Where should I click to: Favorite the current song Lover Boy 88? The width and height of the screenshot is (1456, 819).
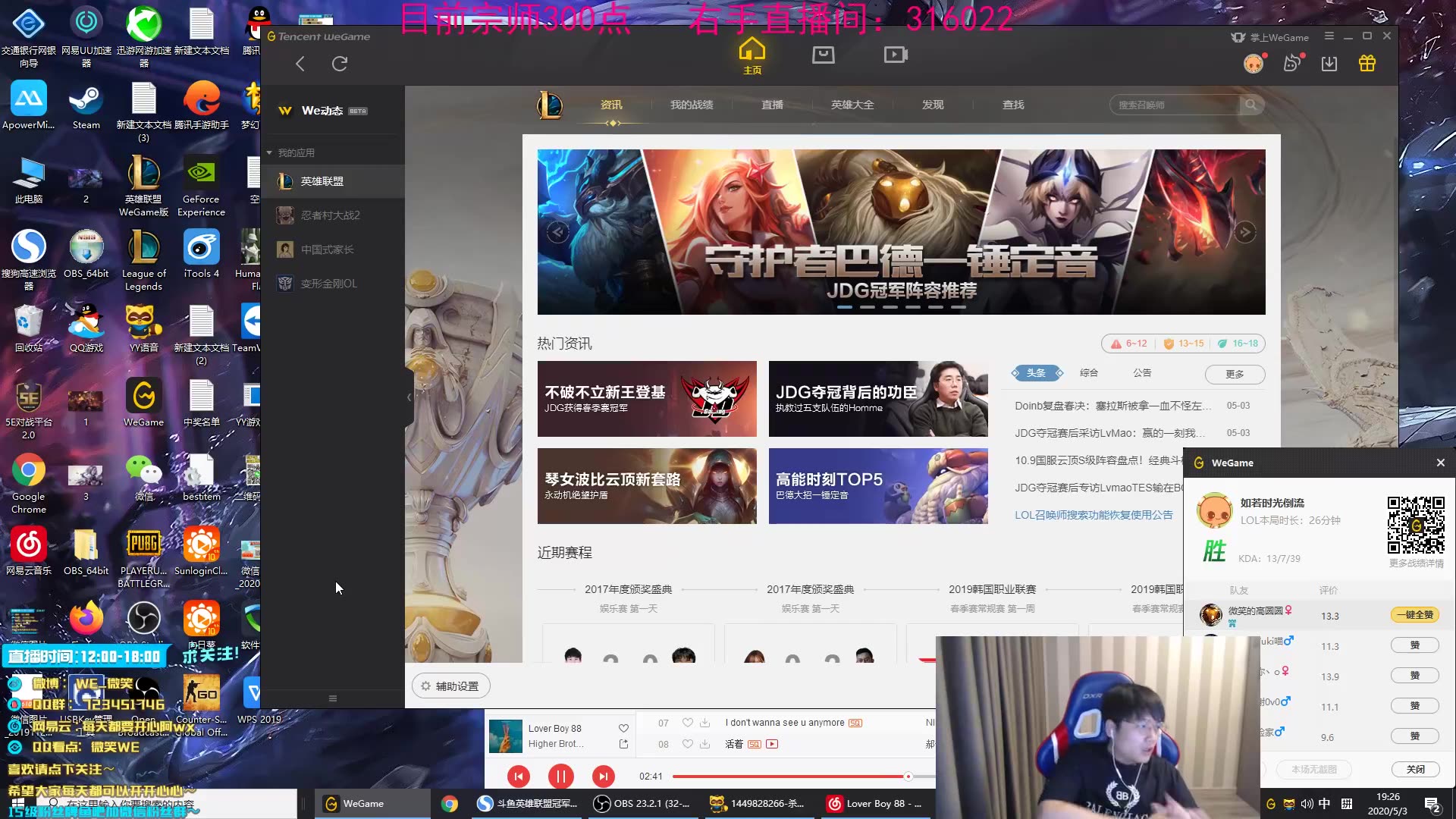coord(623,728)
